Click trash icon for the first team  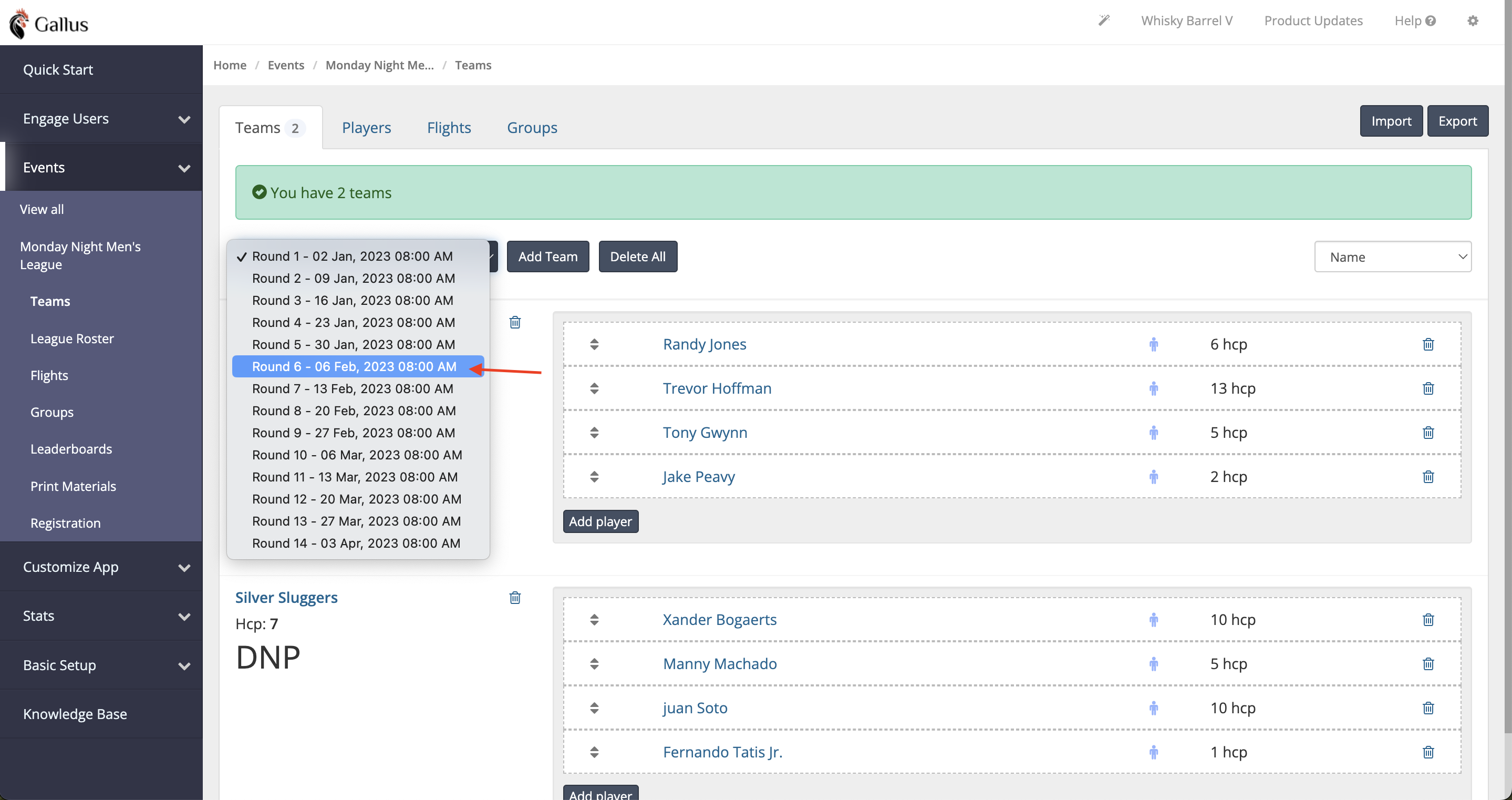click(x=515, y=322)
